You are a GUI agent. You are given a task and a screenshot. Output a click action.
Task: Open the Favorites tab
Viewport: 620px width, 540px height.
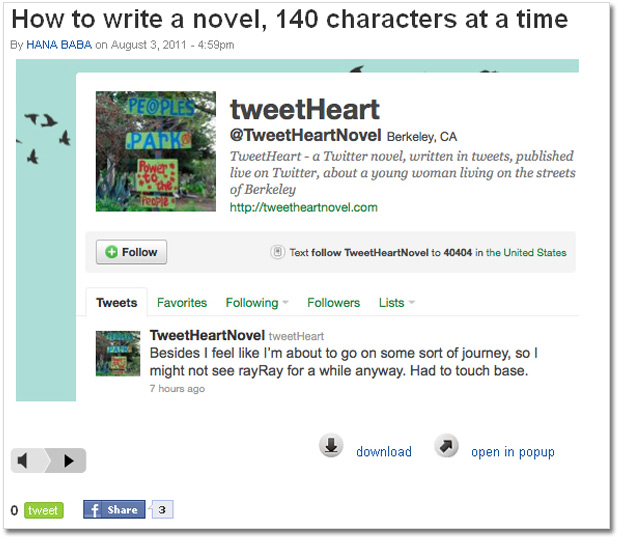point(182,303)
